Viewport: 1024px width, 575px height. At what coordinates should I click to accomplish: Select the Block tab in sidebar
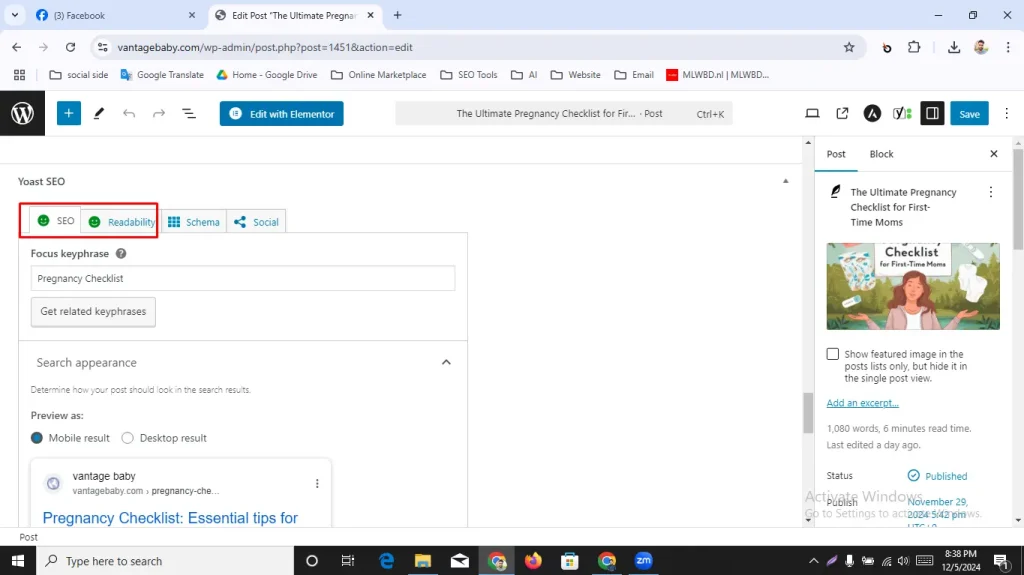click(x=881, y=154)
